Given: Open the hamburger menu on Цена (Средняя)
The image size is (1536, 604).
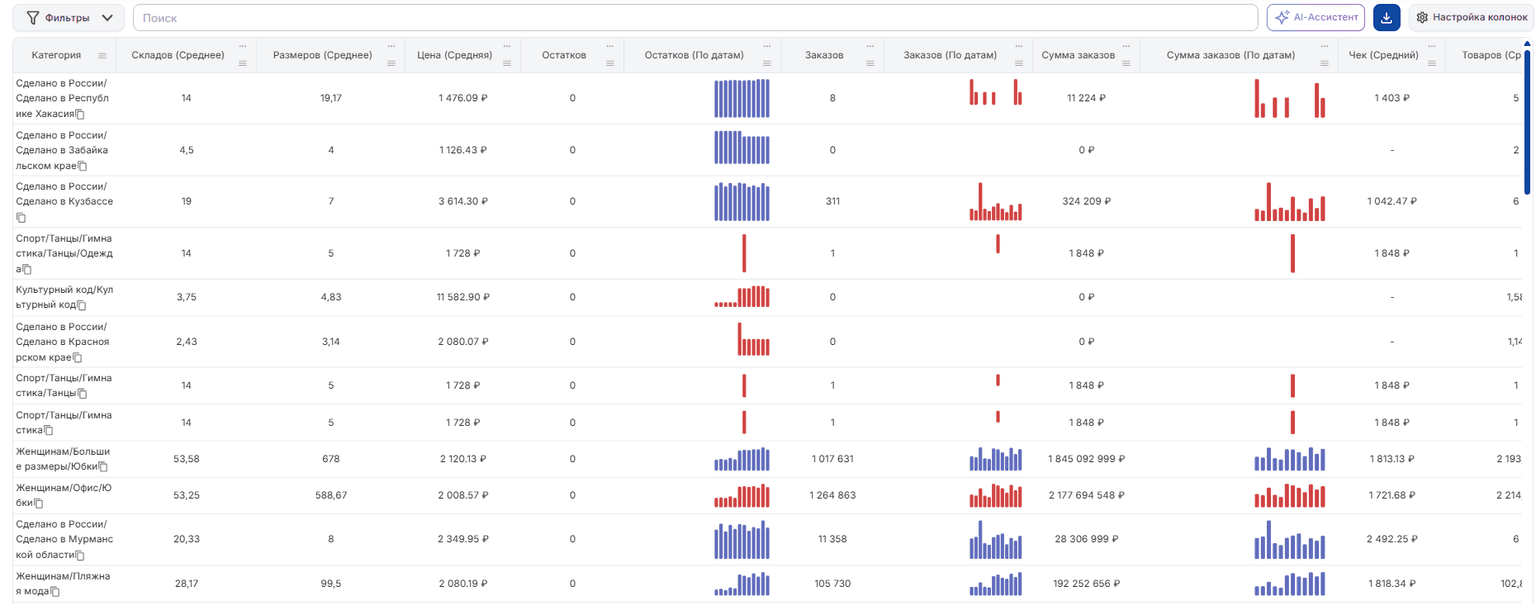Looking at the screenshot, I should pos(506,63).
